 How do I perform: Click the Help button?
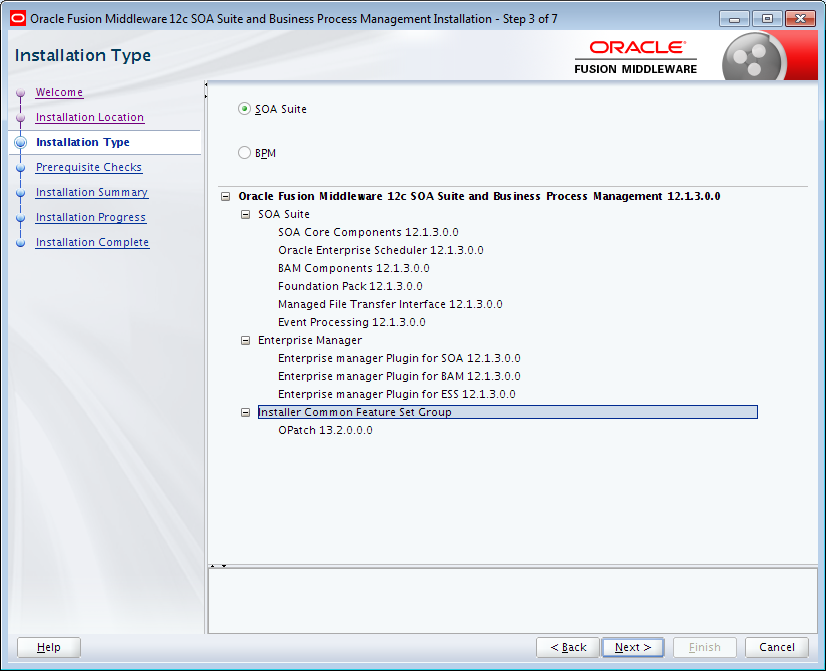[48, 647]
